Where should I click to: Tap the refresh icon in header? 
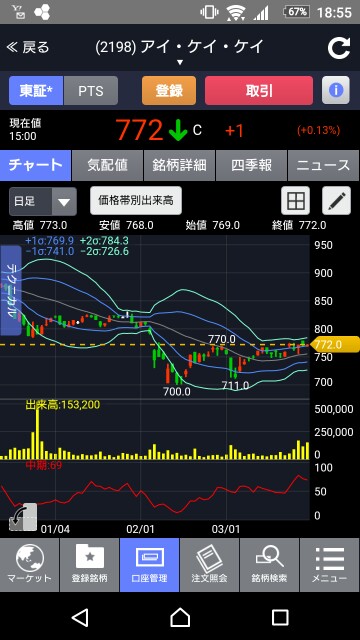pos(339,48)
